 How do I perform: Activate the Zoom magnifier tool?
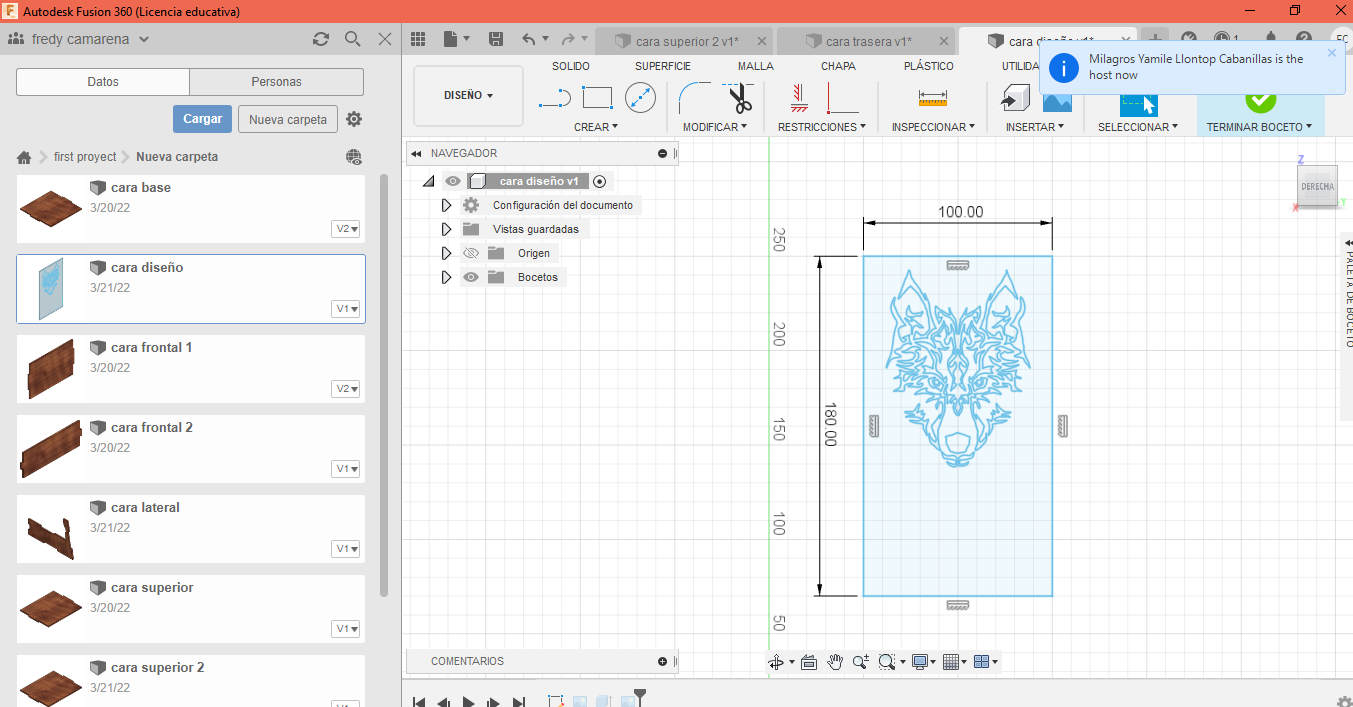coord(859,662)
